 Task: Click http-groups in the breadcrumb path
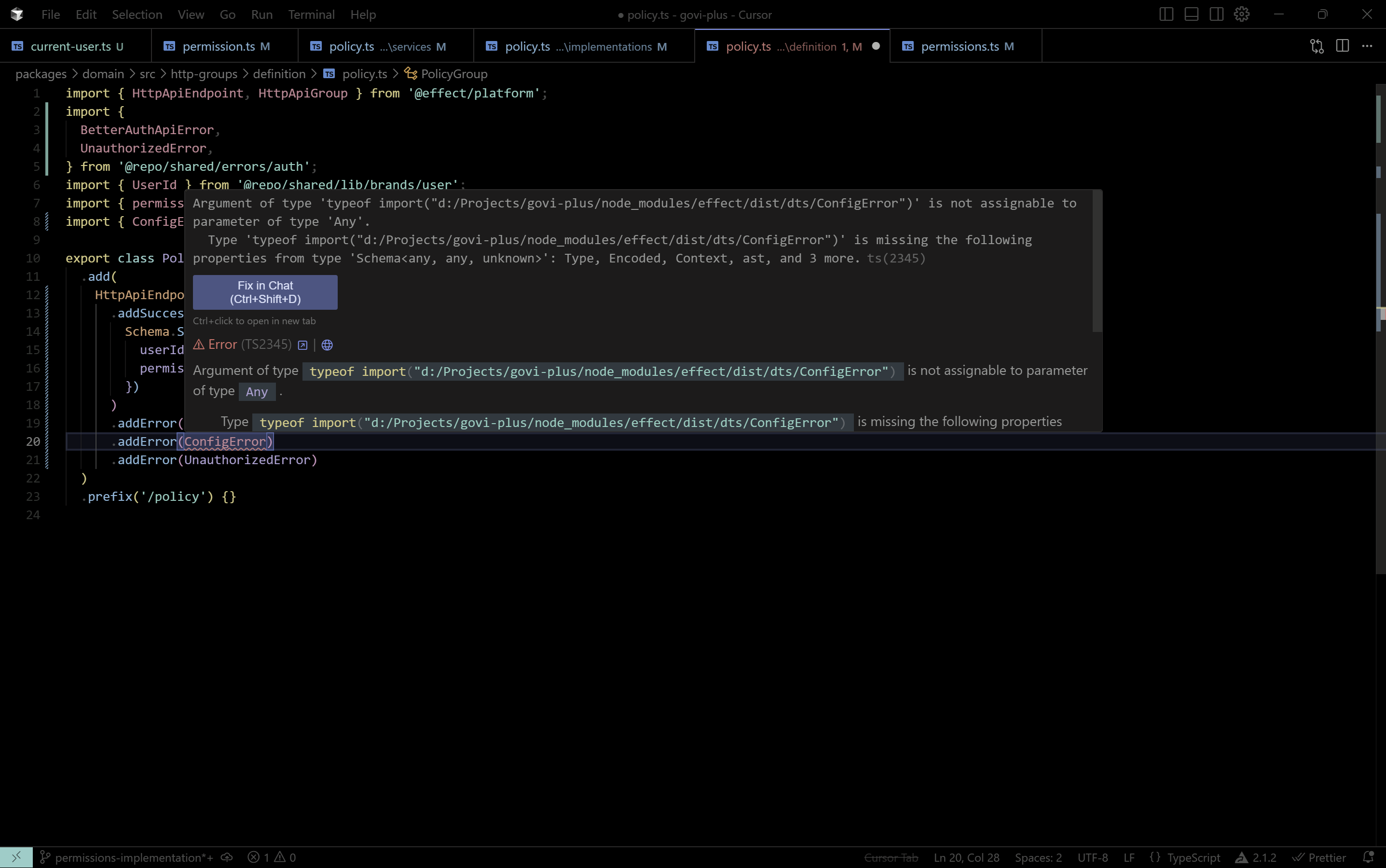(204, 74)
